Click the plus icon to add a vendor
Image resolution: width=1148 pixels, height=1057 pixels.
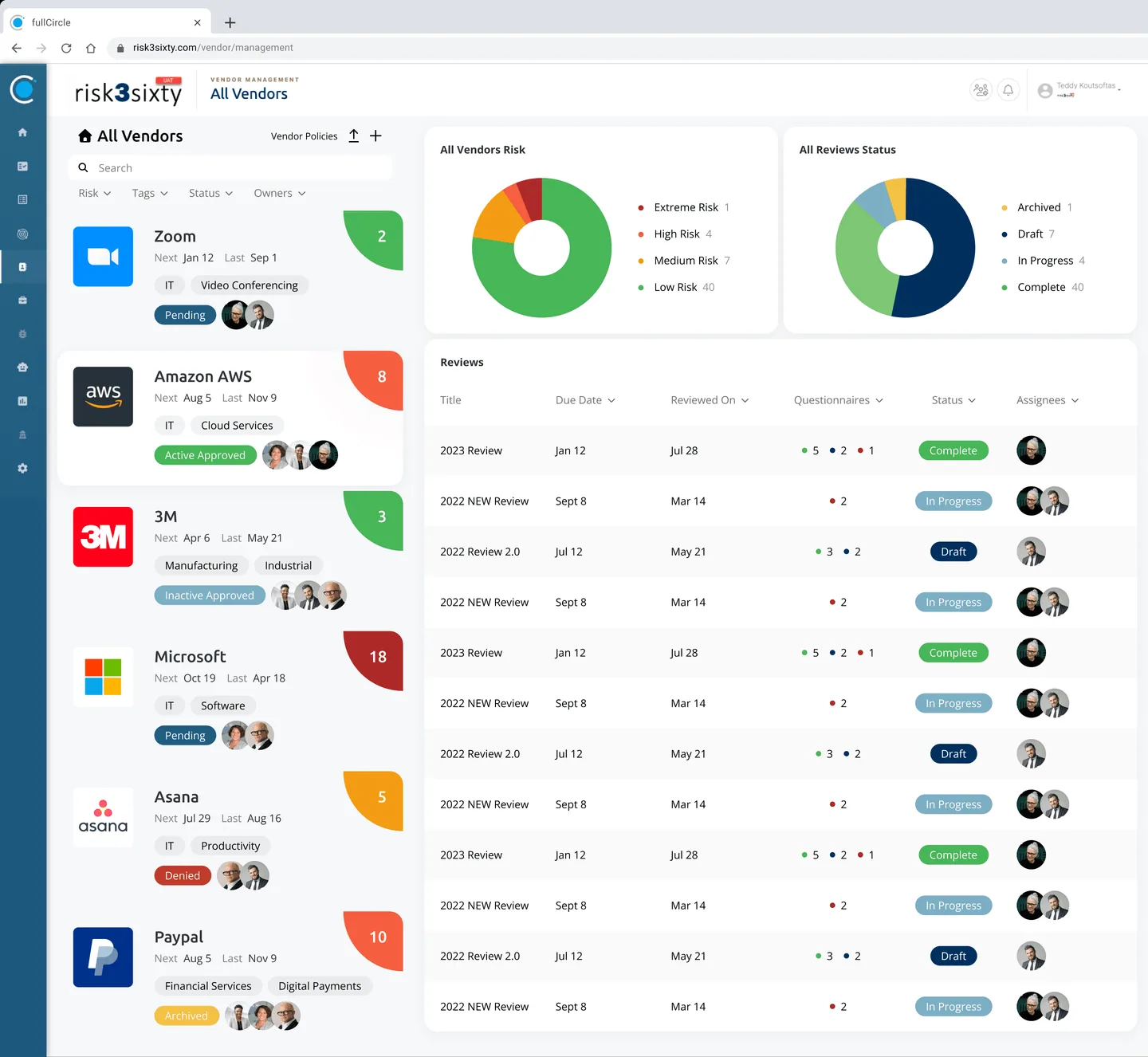375,136
